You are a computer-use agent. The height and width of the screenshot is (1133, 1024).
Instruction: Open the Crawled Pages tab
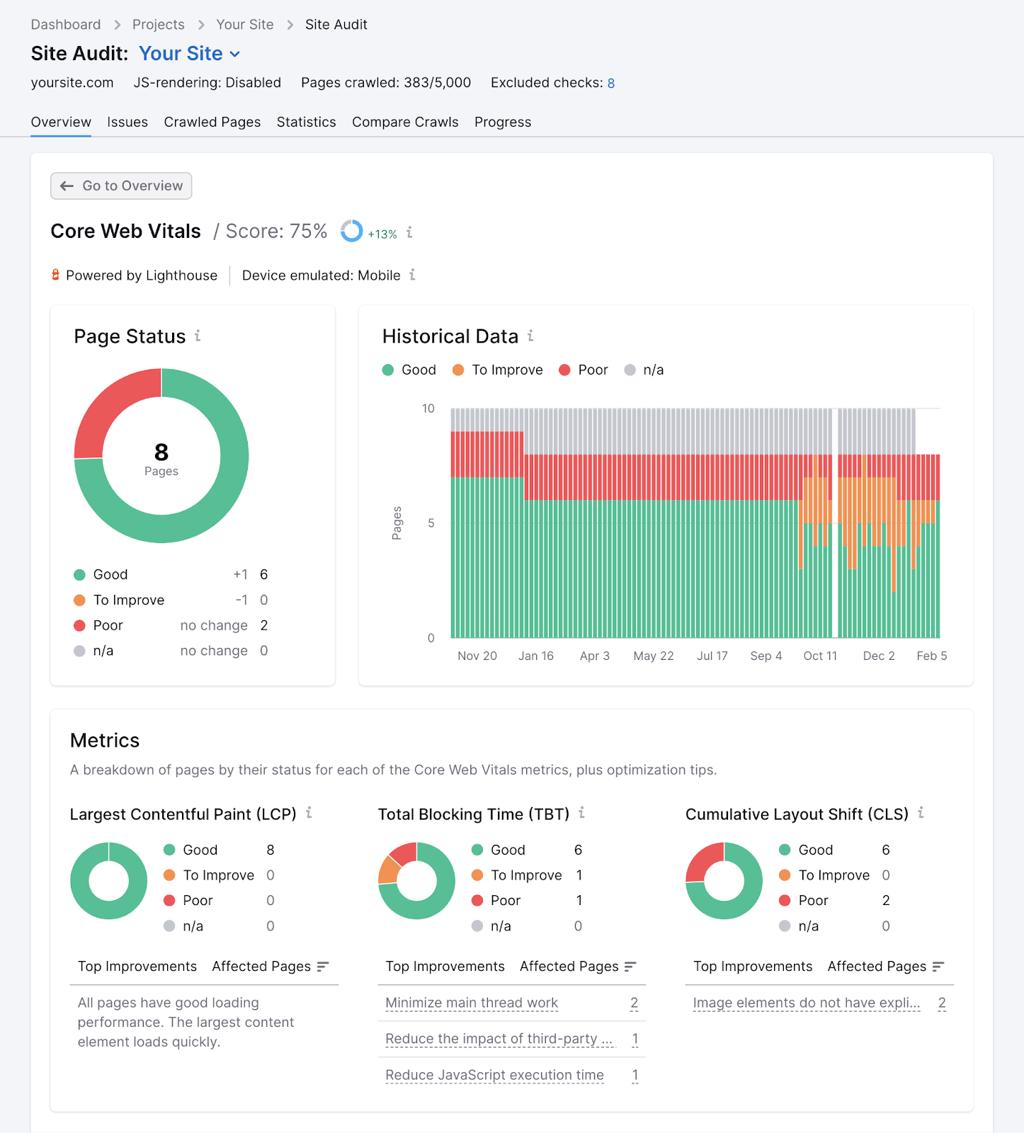(x=212, y=122)
